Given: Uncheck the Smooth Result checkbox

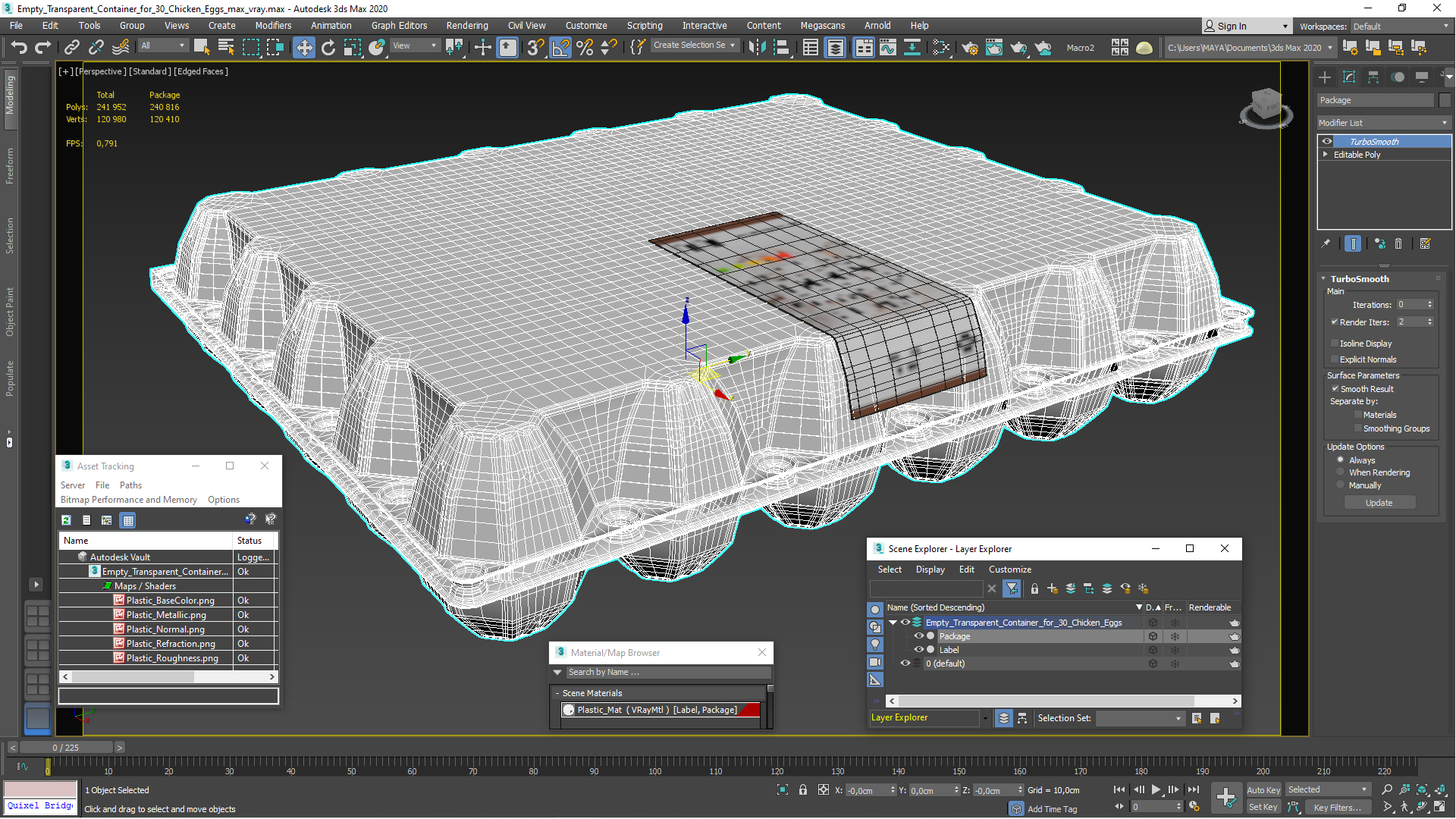Looking at the screenshot, I should pyautogui.click(x=1335, y=389).
